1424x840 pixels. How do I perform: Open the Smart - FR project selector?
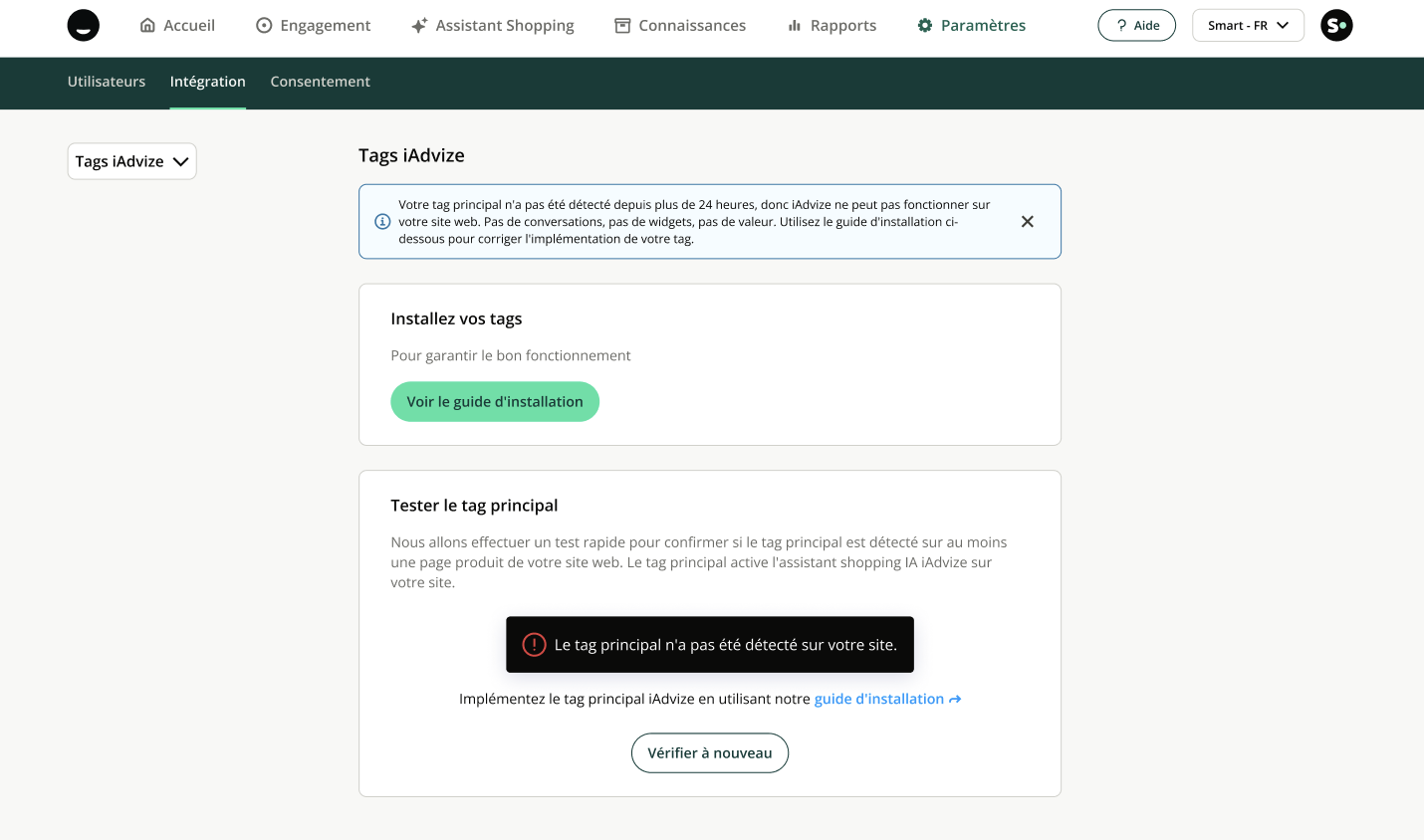1247,26
